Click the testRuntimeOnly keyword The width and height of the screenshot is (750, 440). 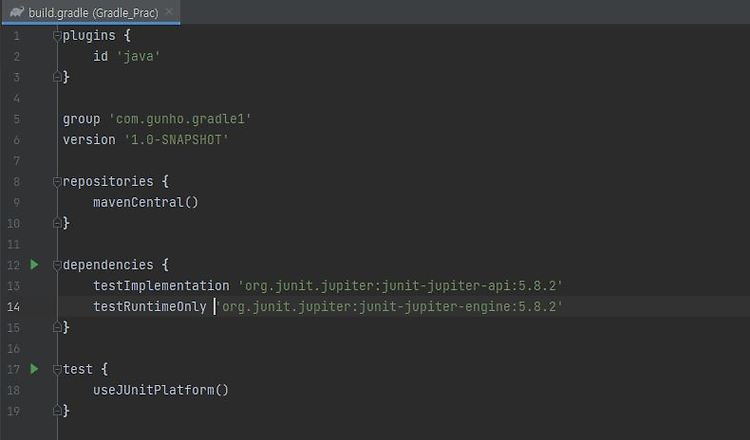(x=150, y=307)
